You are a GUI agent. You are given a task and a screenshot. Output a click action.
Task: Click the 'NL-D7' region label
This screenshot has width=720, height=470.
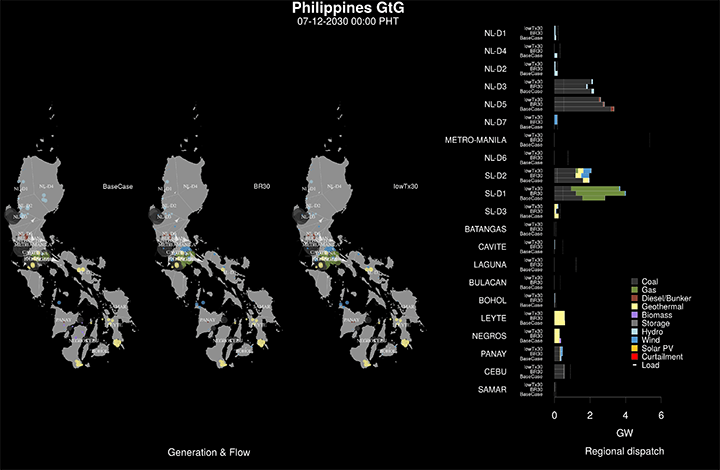(495, 122)
